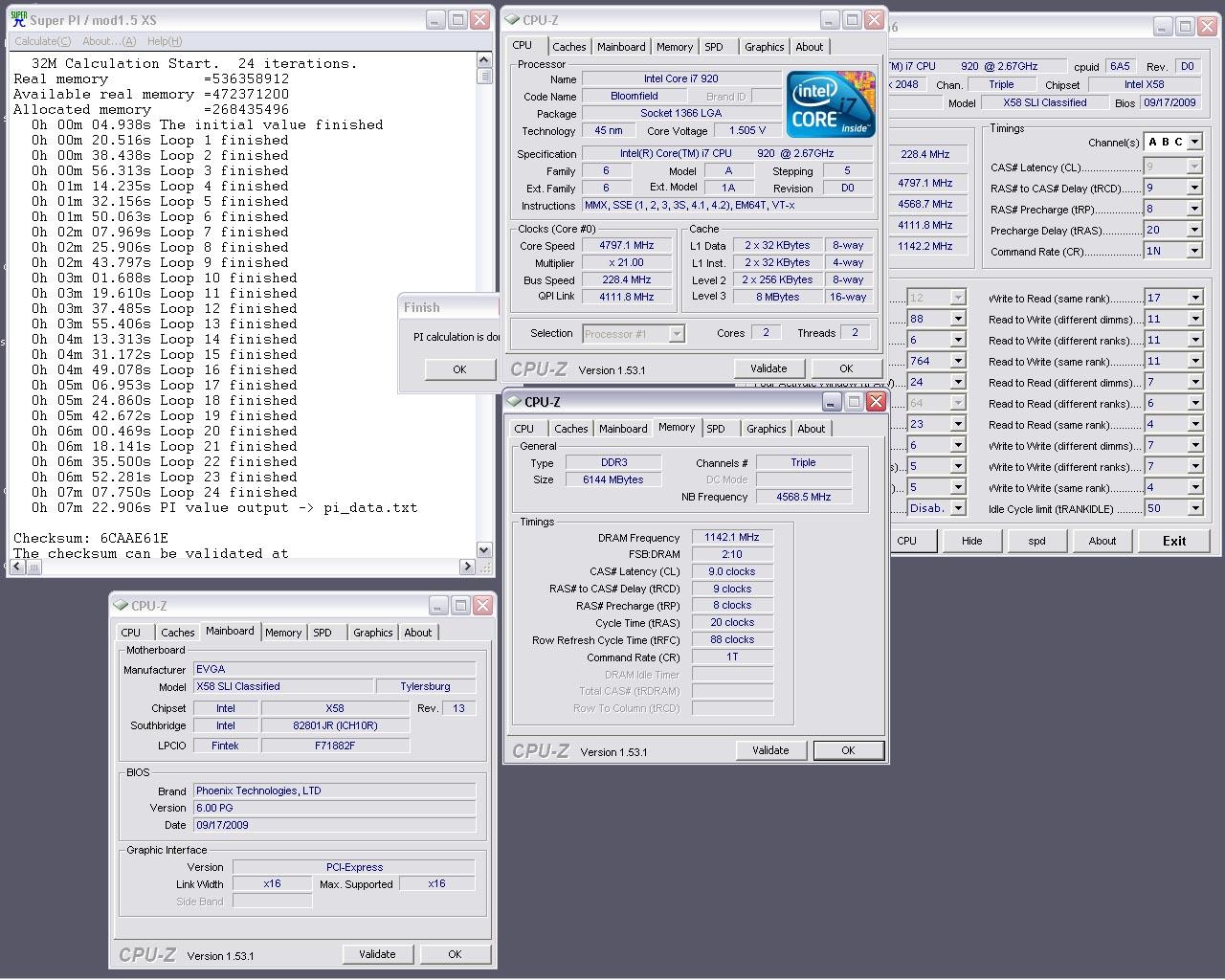Click the Hide button in the timings tool
Viewport: 1225px width, 980px height.
tap(971, 541)
